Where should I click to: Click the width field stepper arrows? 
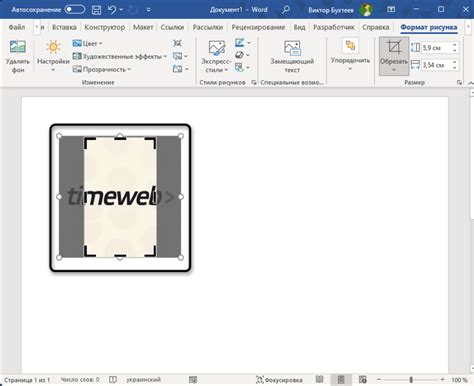(x=455, y=65)
